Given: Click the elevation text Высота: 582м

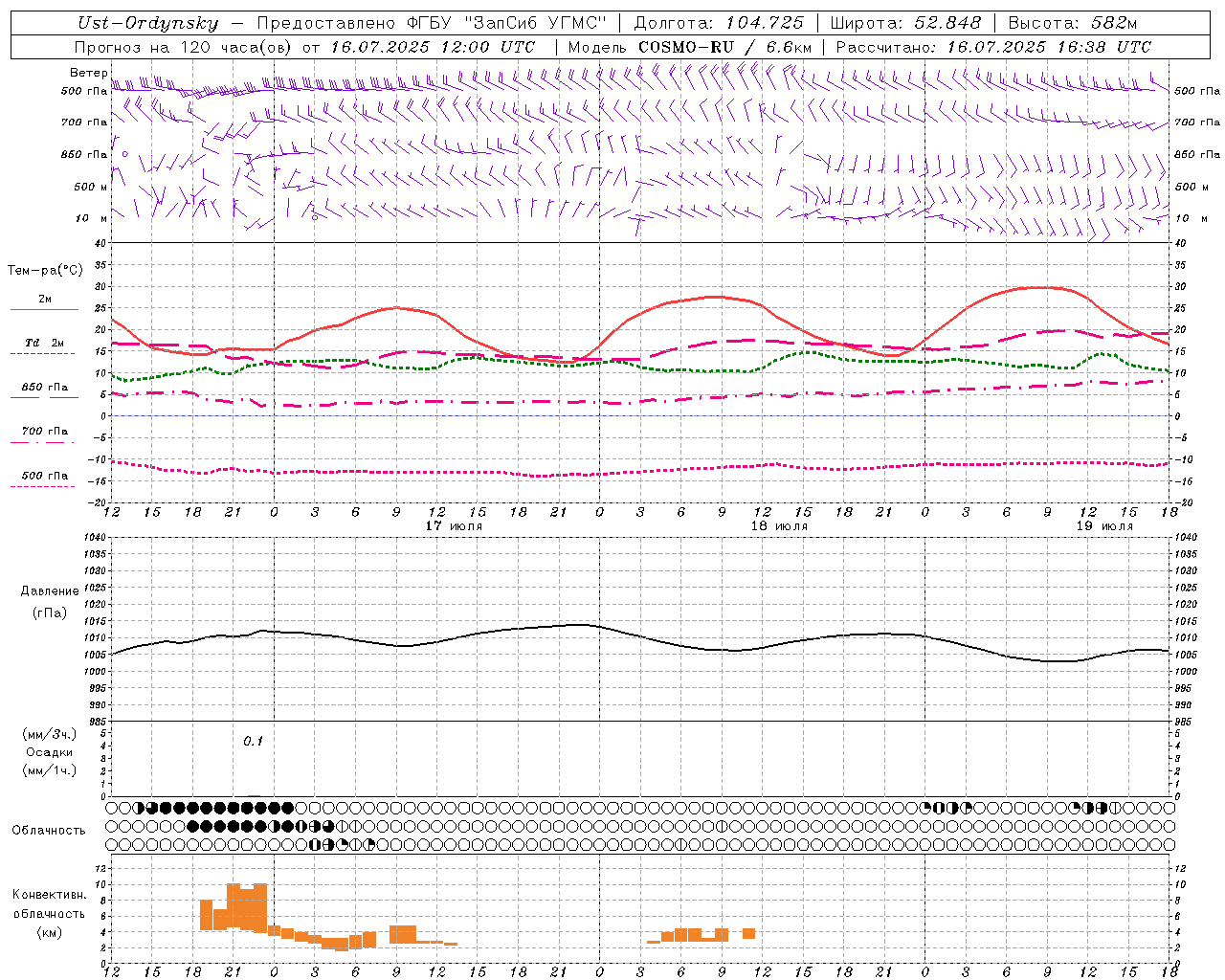Looking at the screenshot, I should 1073,23.
